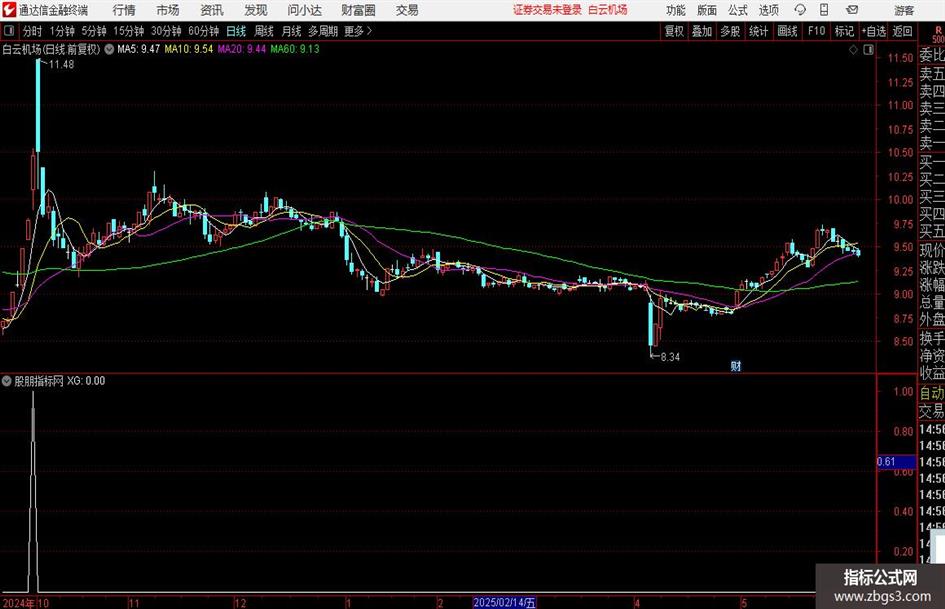Screen dimensions: 945x609
Task: Click 白云机场(日线 前复权) chart title
Action: point(51,49)
